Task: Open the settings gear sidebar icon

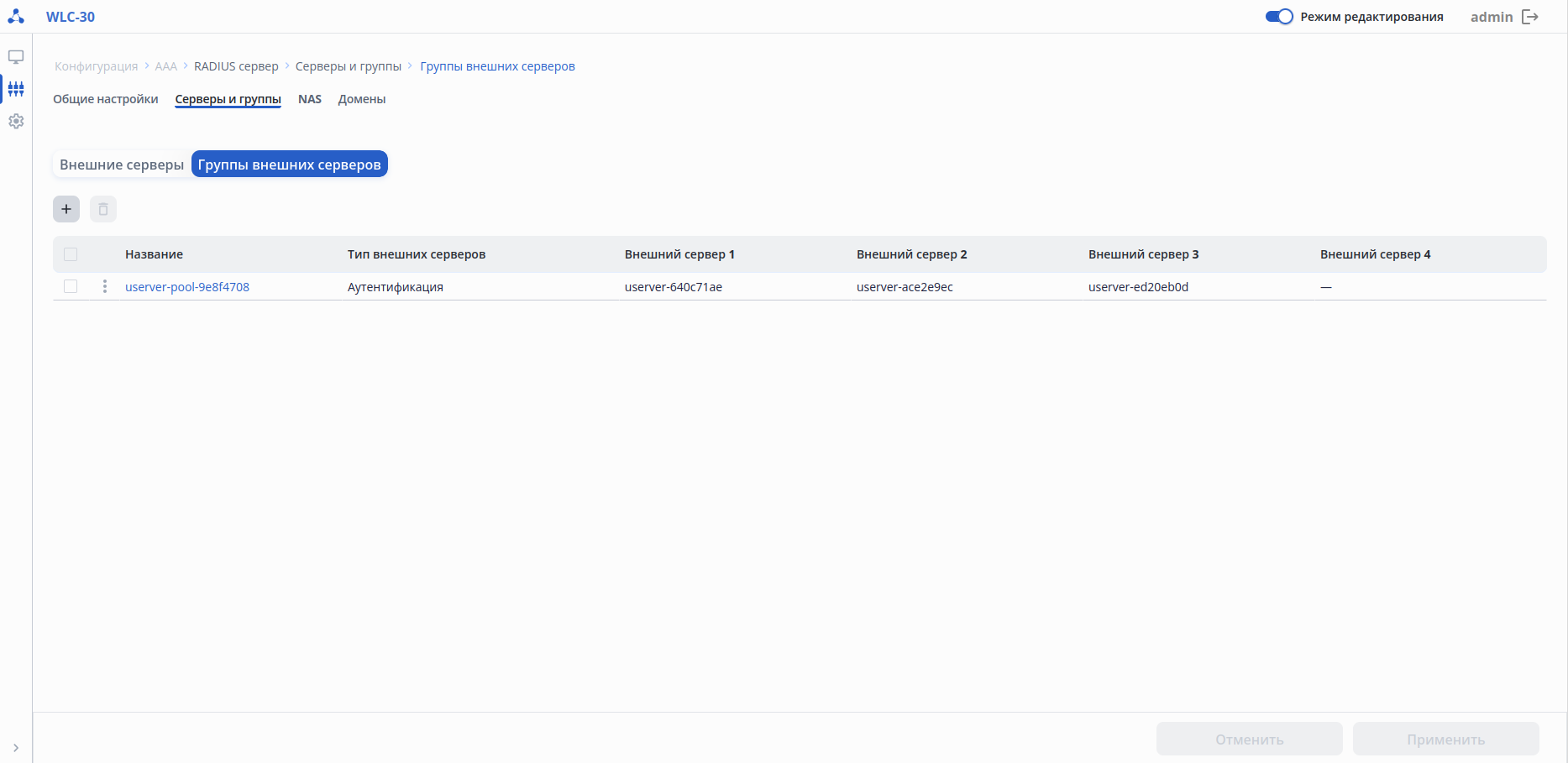Action: 16,121
